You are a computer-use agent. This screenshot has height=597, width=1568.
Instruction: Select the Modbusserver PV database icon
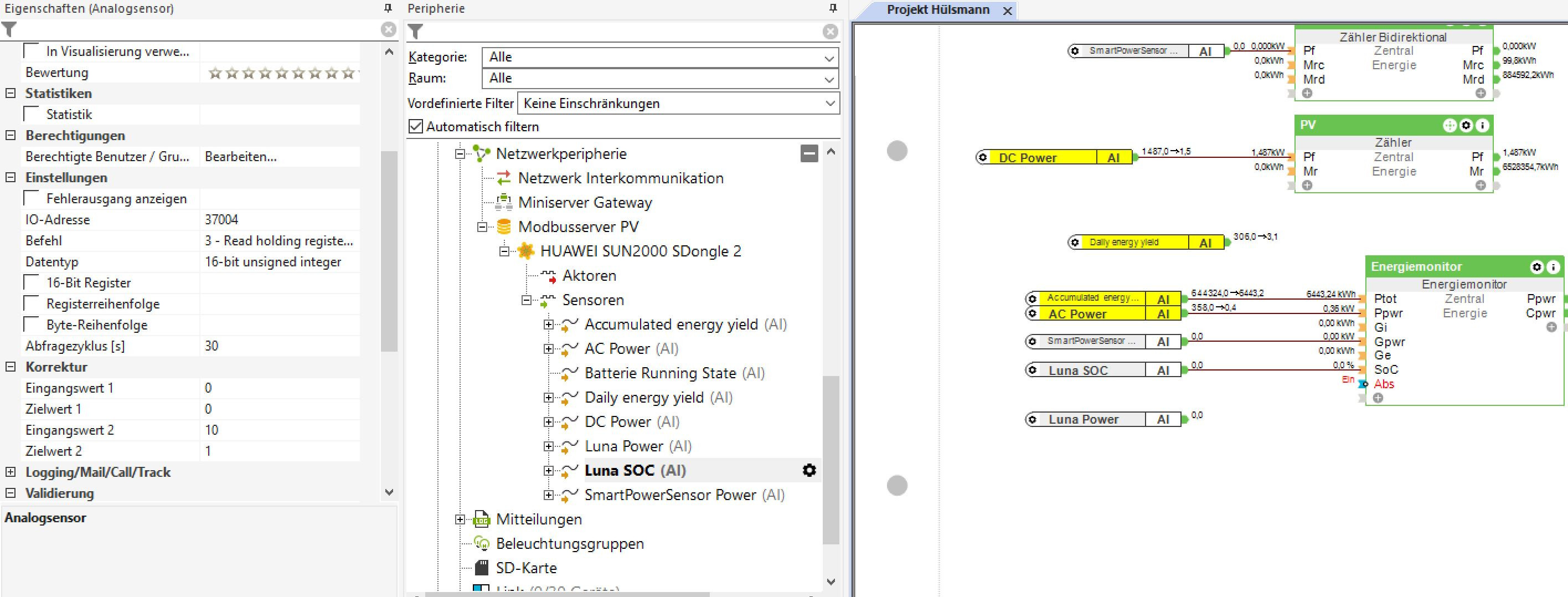(503, 227)
